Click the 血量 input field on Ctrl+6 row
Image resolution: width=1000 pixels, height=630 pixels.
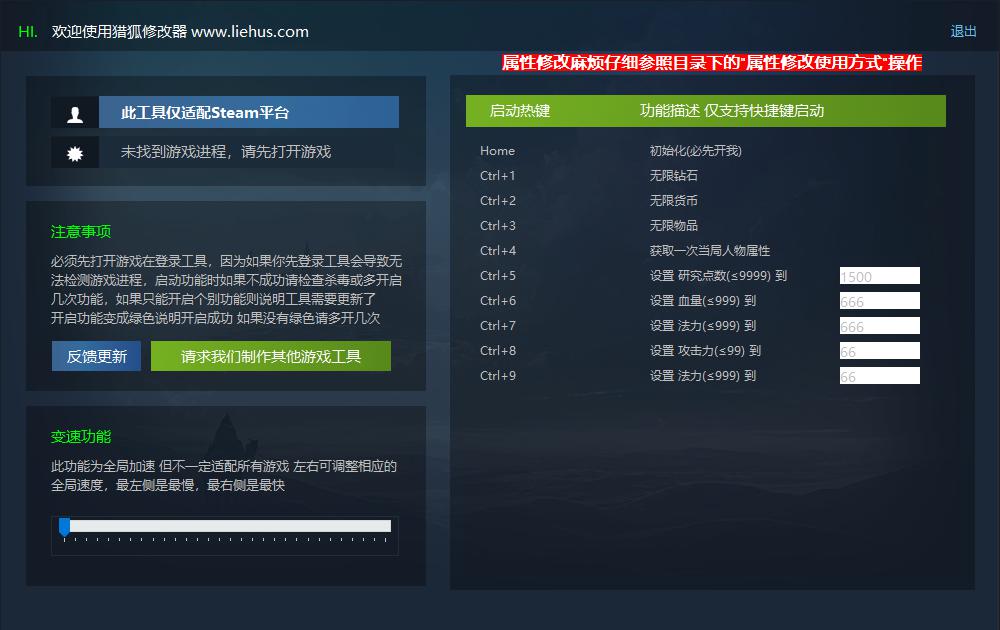coord(879,300)
